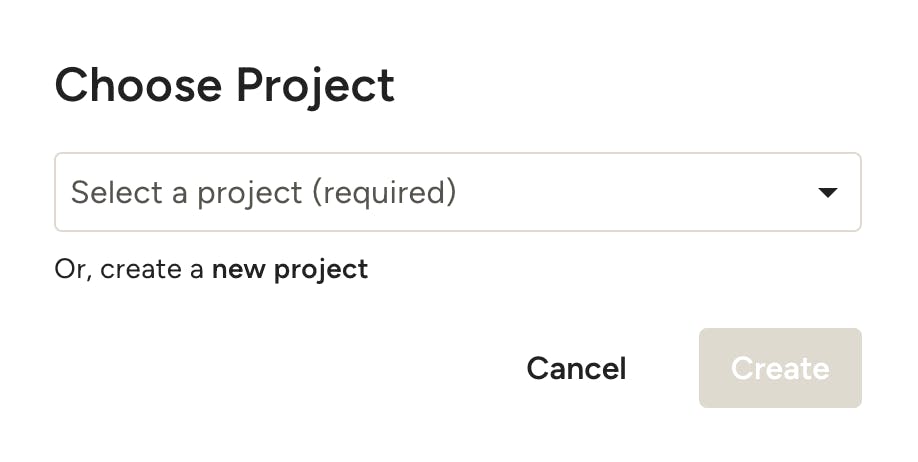This screenshot has width=918, height=462.
Task: Show project list using the down triangle
Action: click(827, 192)
